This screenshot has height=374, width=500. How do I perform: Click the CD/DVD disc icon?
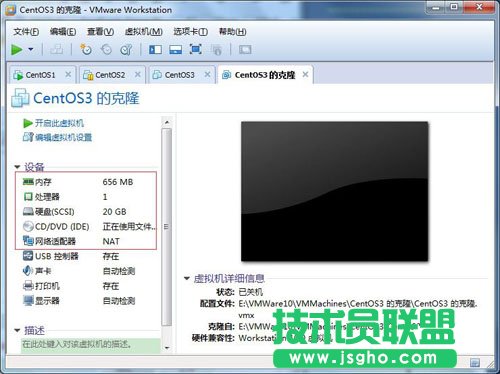[28, 226]
